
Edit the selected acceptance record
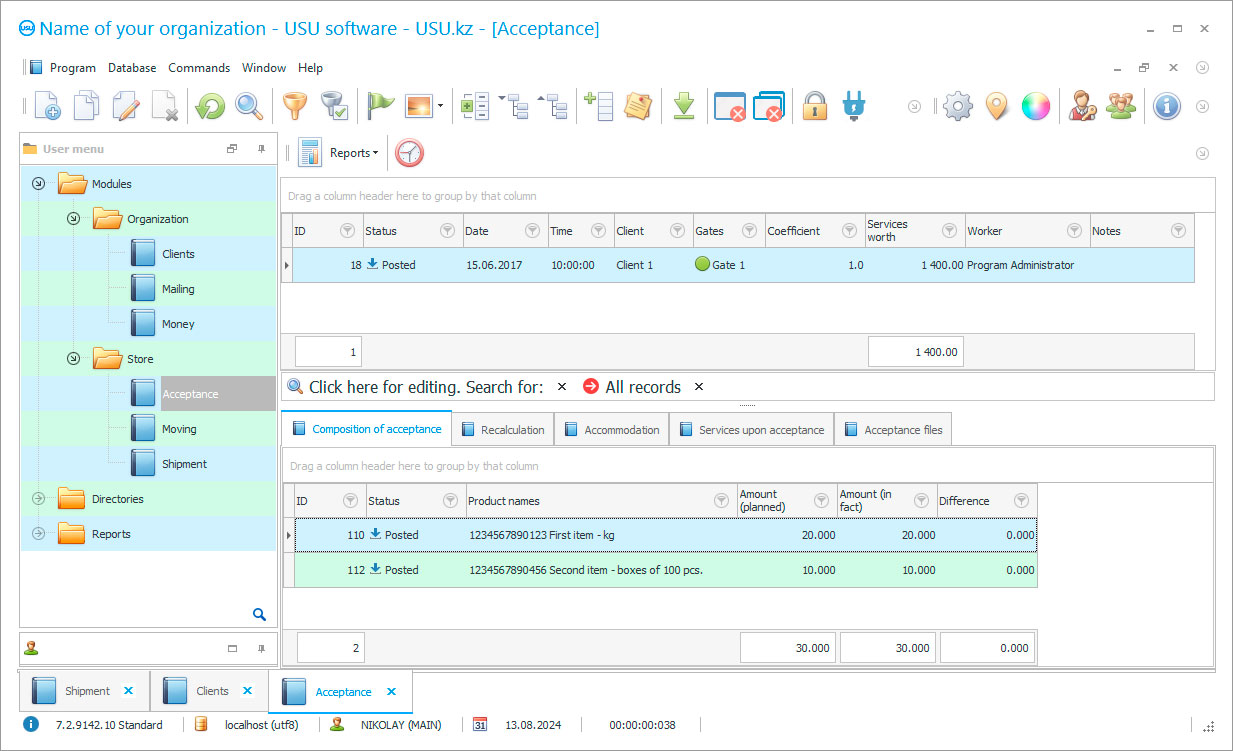[124, 105]
